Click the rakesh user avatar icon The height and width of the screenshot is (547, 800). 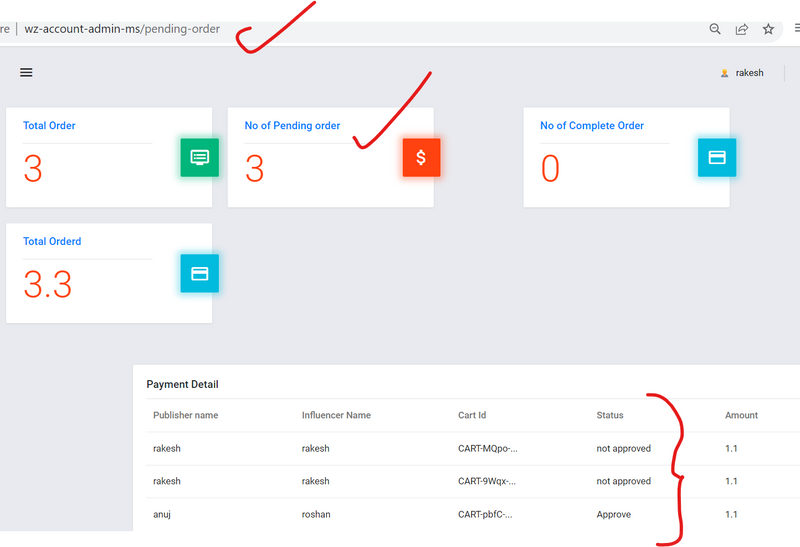pos(725,73)
